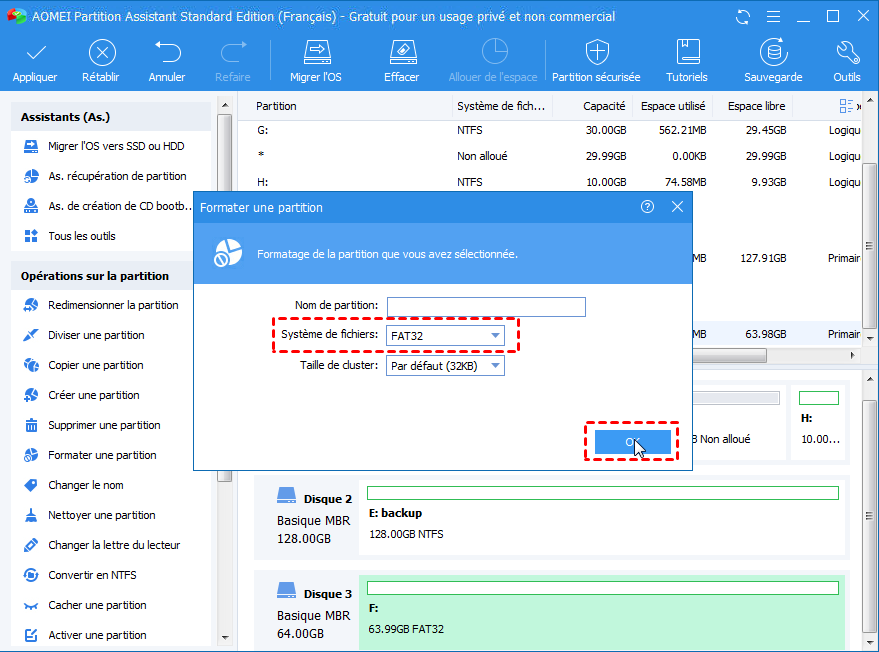Sort by the Espace utilisé column header
This screenshot has width=879, height=652.
673,106
